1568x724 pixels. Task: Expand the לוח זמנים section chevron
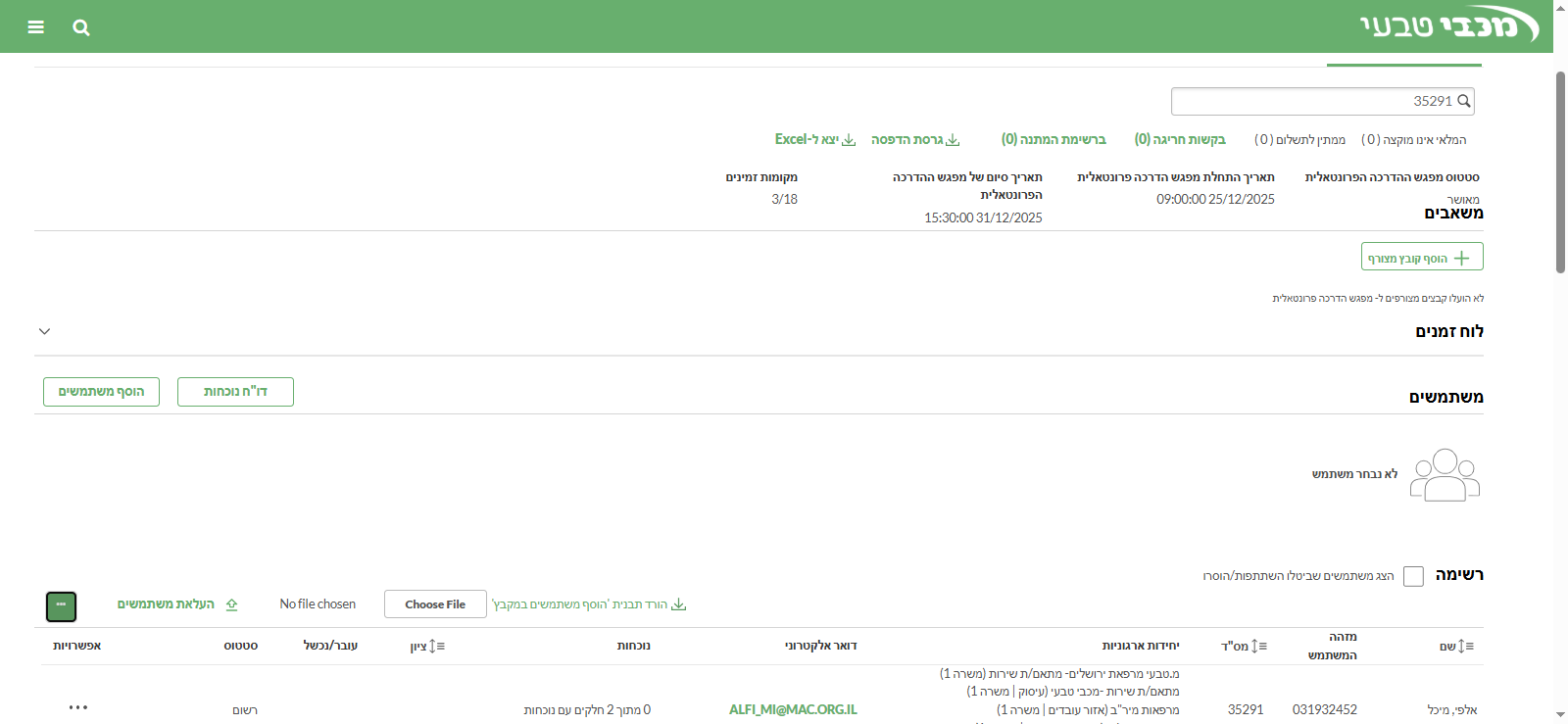point(44,331)
